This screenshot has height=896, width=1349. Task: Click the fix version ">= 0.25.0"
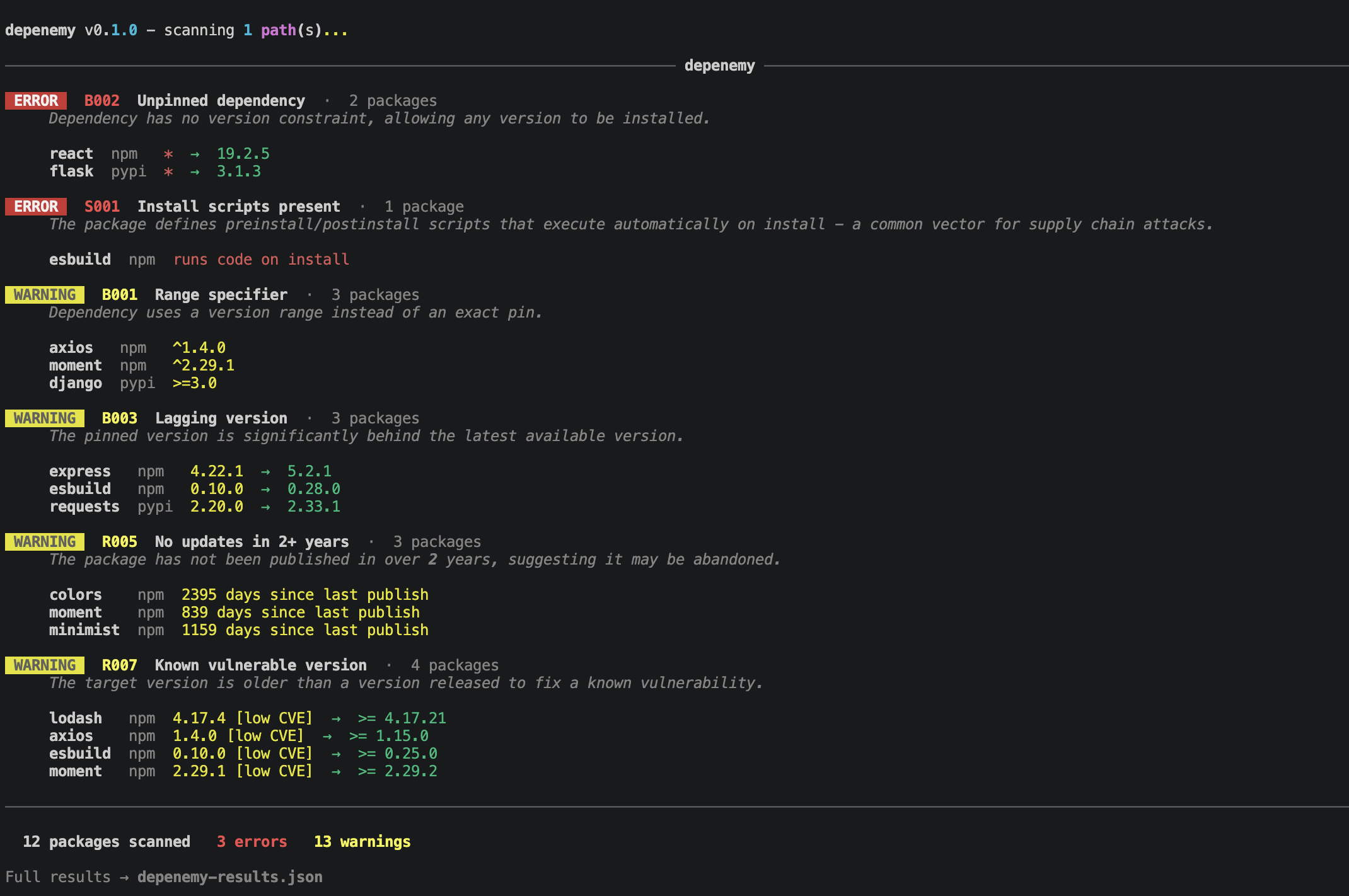click(398, 754)
